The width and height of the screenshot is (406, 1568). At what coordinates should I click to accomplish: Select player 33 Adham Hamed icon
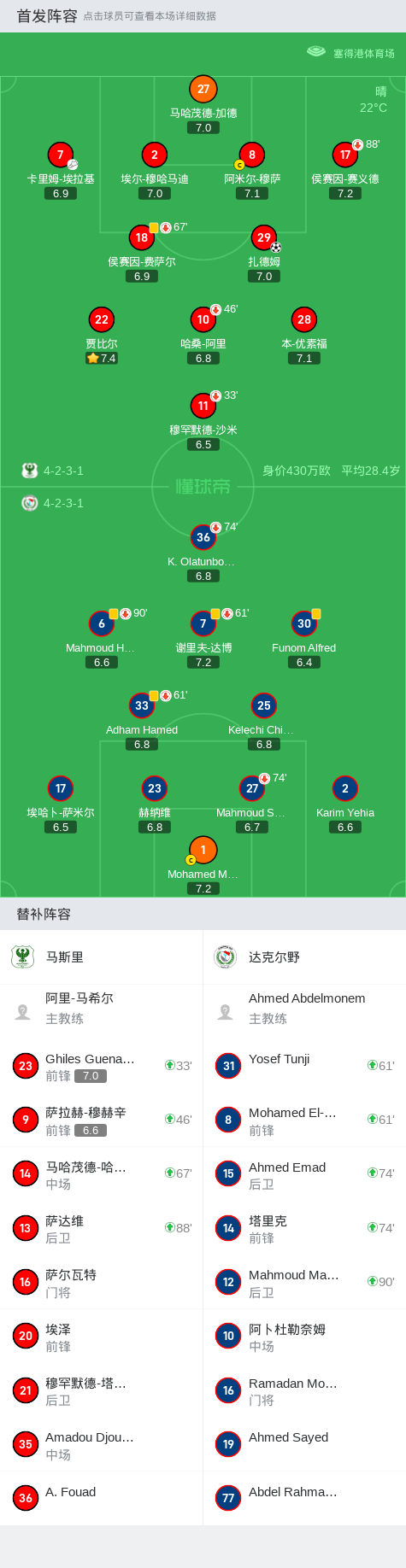tap(142, 705)
